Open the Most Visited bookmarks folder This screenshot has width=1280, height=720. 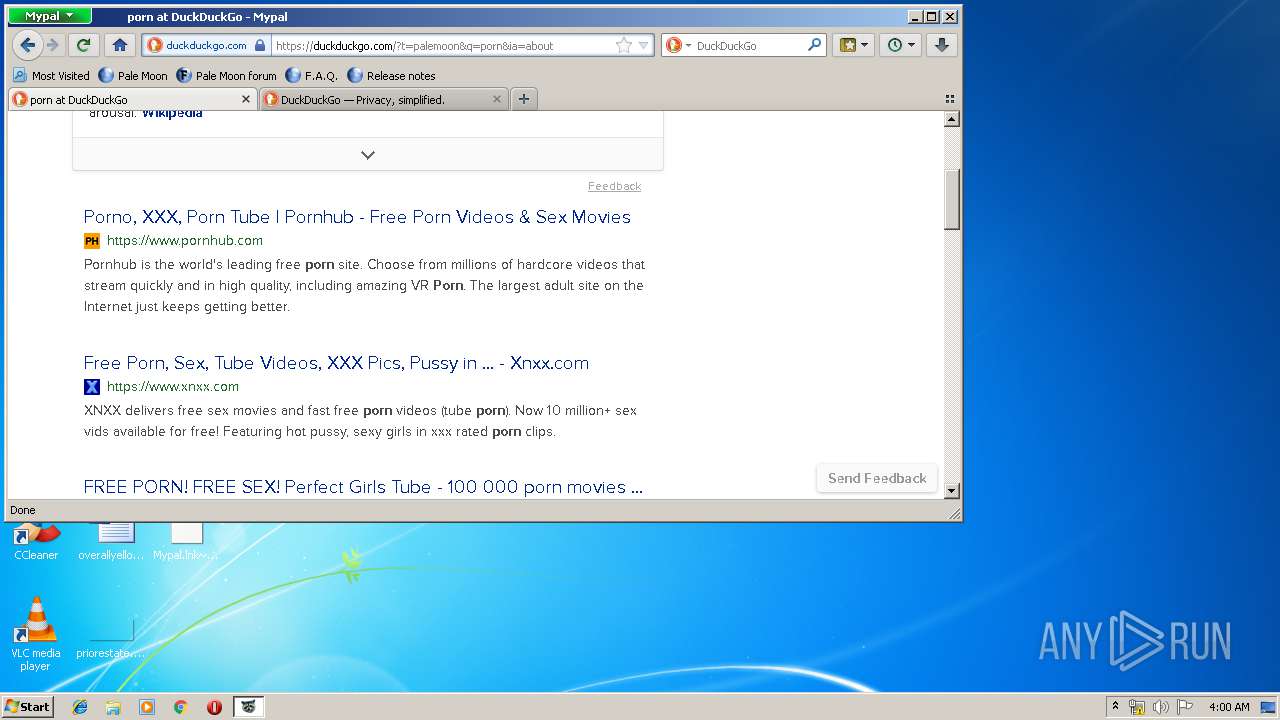pyautogui.click(x=51, y=75)
